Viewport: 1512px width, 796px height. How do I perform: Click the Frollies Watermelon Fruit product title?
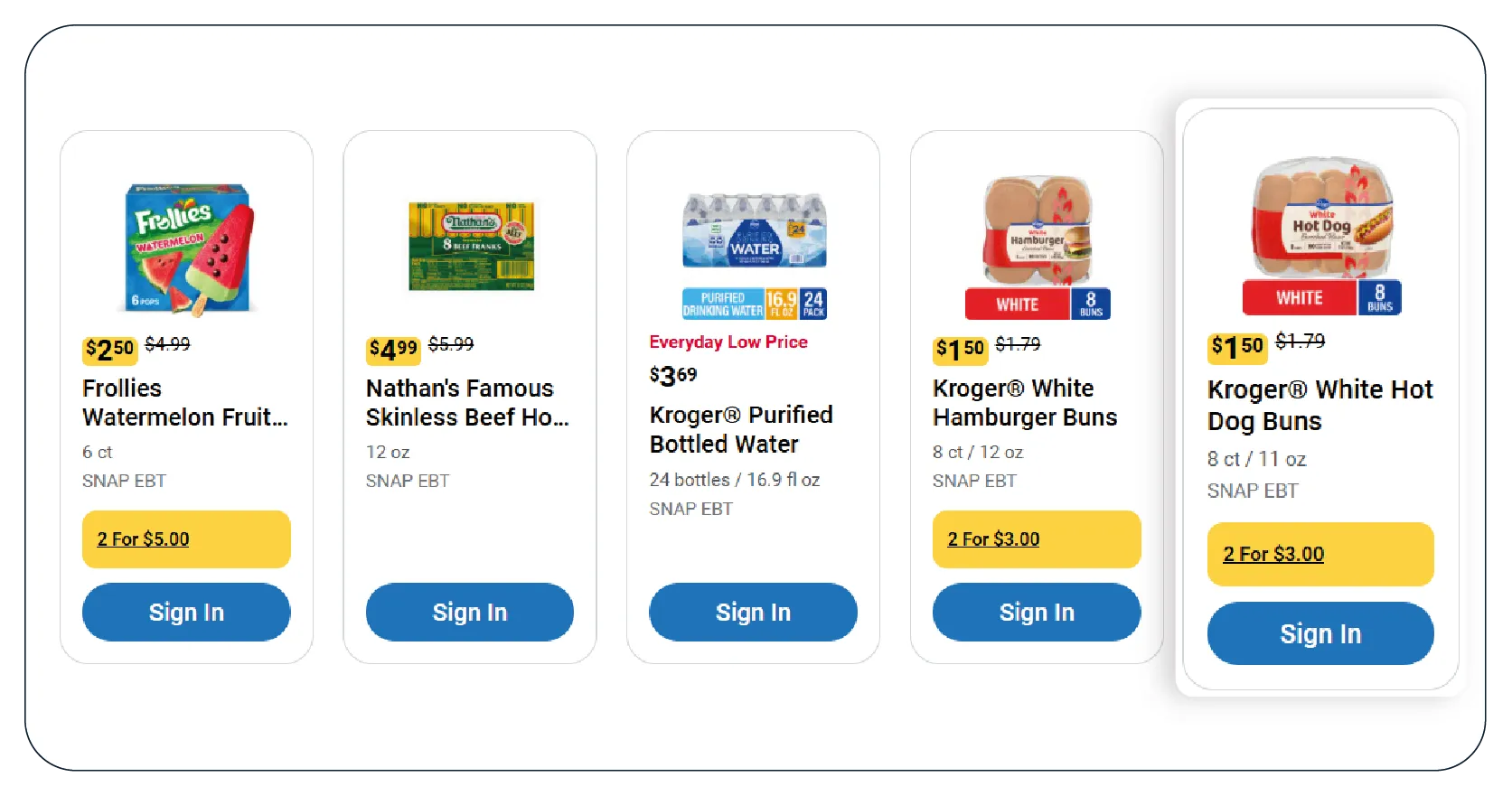pos(185,403)
